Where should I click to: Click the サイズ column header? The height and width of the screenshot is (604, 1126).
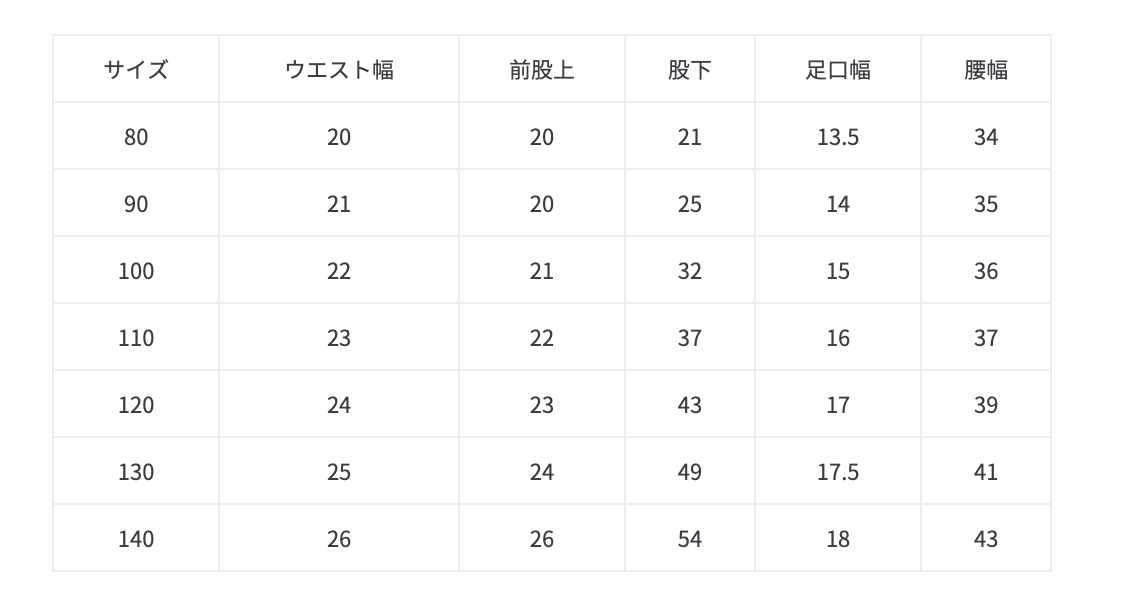pos(136,70)
